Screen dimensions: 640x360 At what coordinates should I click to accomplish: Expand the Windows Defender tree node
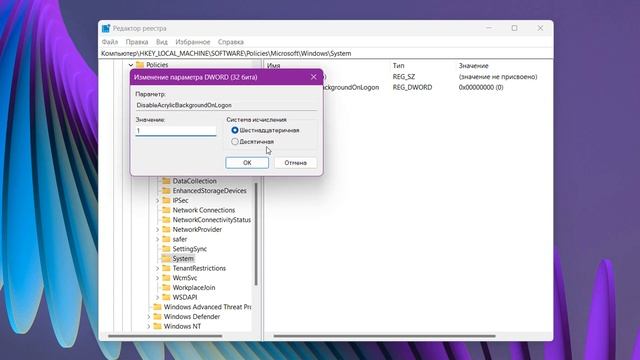149,316
